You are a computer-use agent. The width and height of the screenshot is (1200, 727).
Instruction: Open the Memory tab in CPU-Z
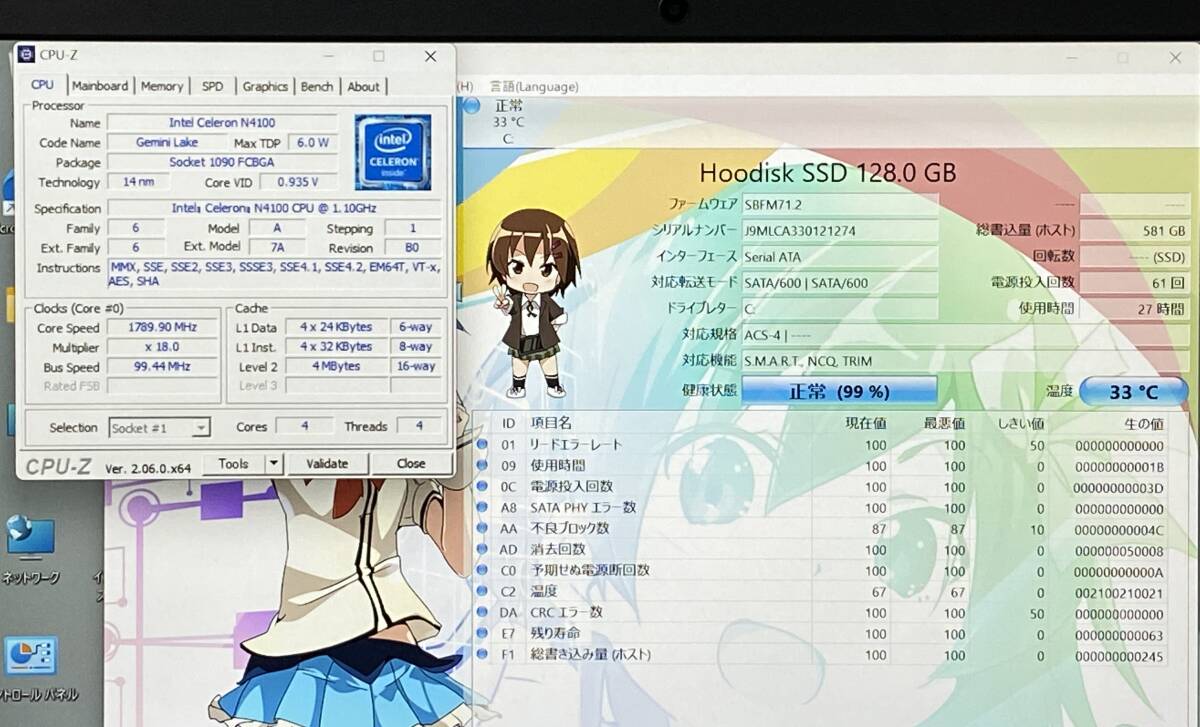161,86
